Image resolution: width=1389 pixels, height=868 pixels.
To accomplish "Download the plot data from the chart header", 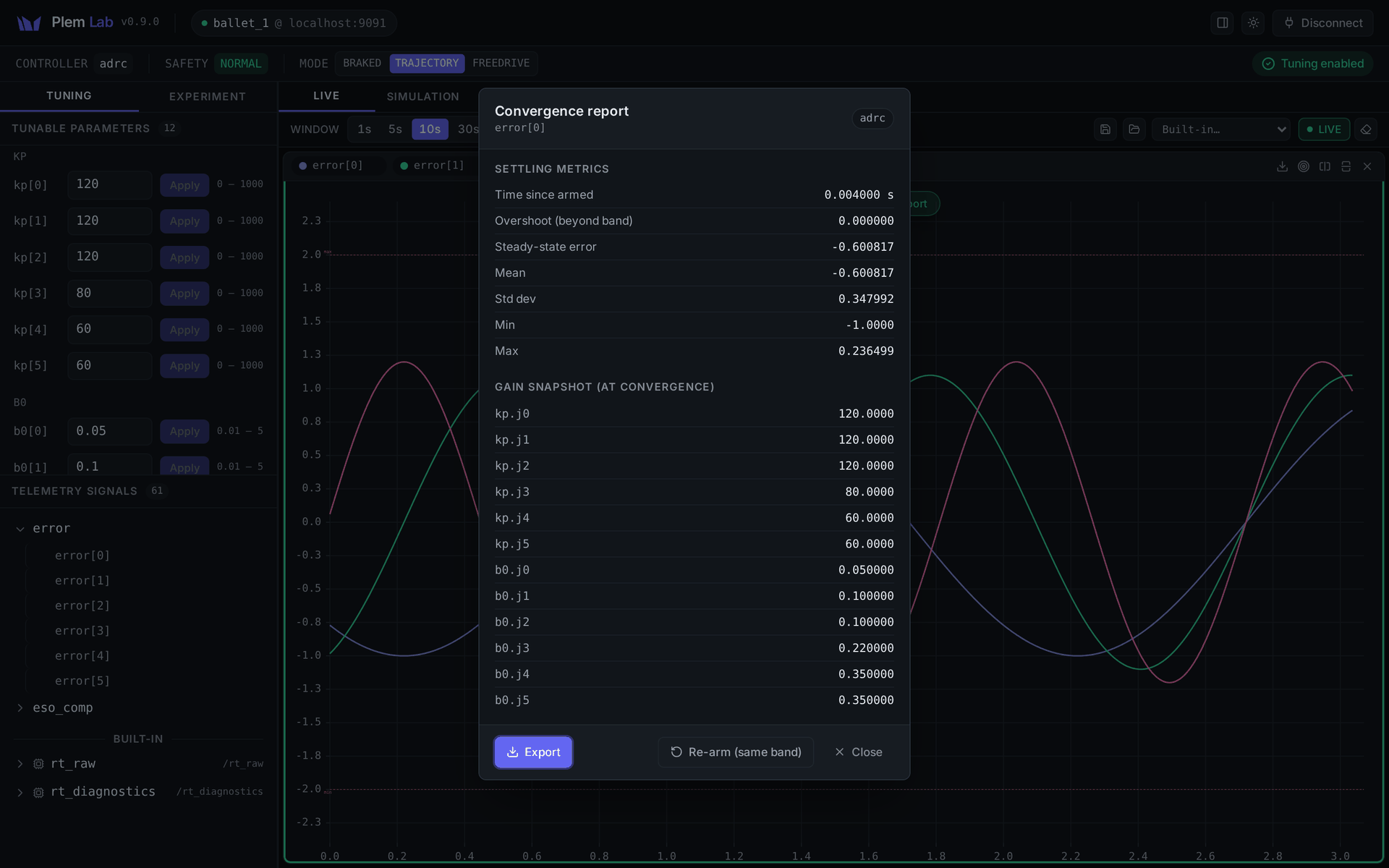I will click(1282, 166).
